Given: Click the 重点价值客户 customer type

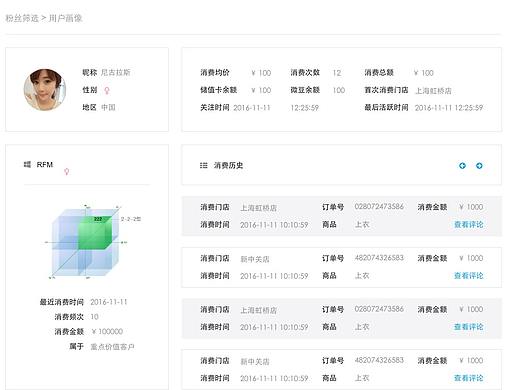Looking at the screenshot, I should [112, 347].
